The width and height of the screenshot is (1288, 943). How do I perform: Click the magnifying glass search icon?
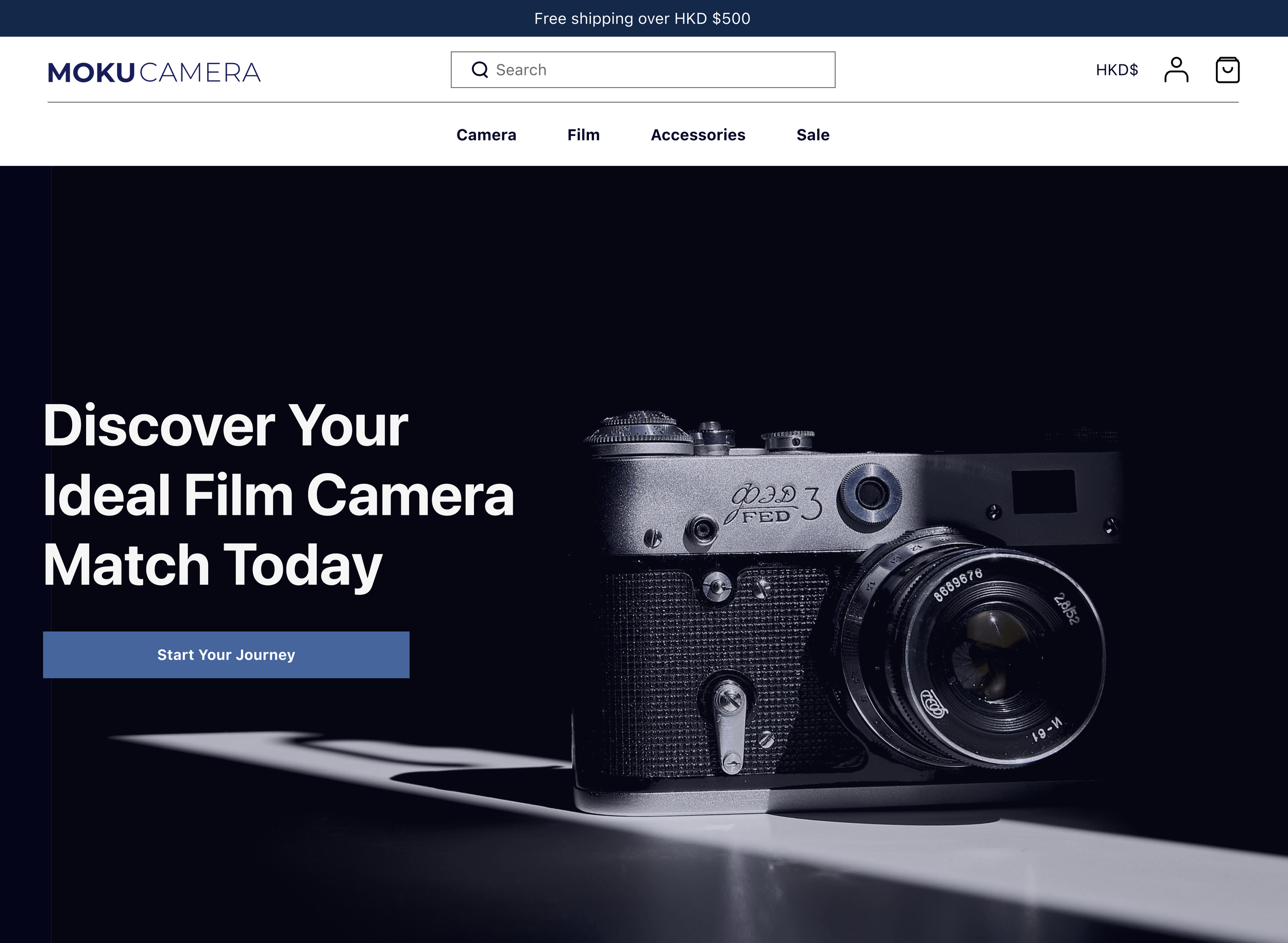[479, 70]
